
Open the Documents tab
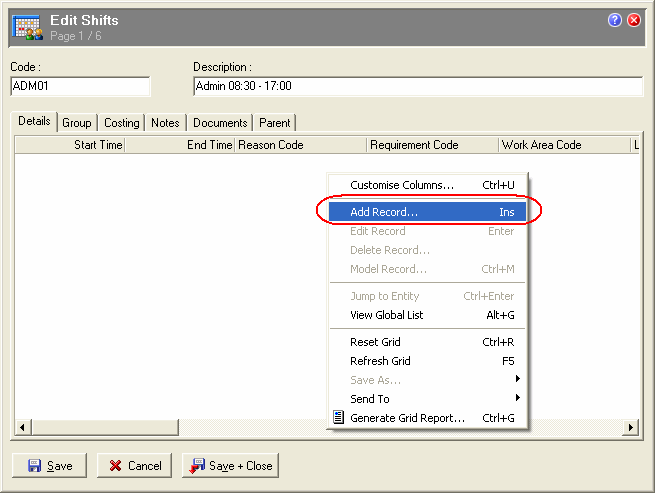(x=220, y=123)
